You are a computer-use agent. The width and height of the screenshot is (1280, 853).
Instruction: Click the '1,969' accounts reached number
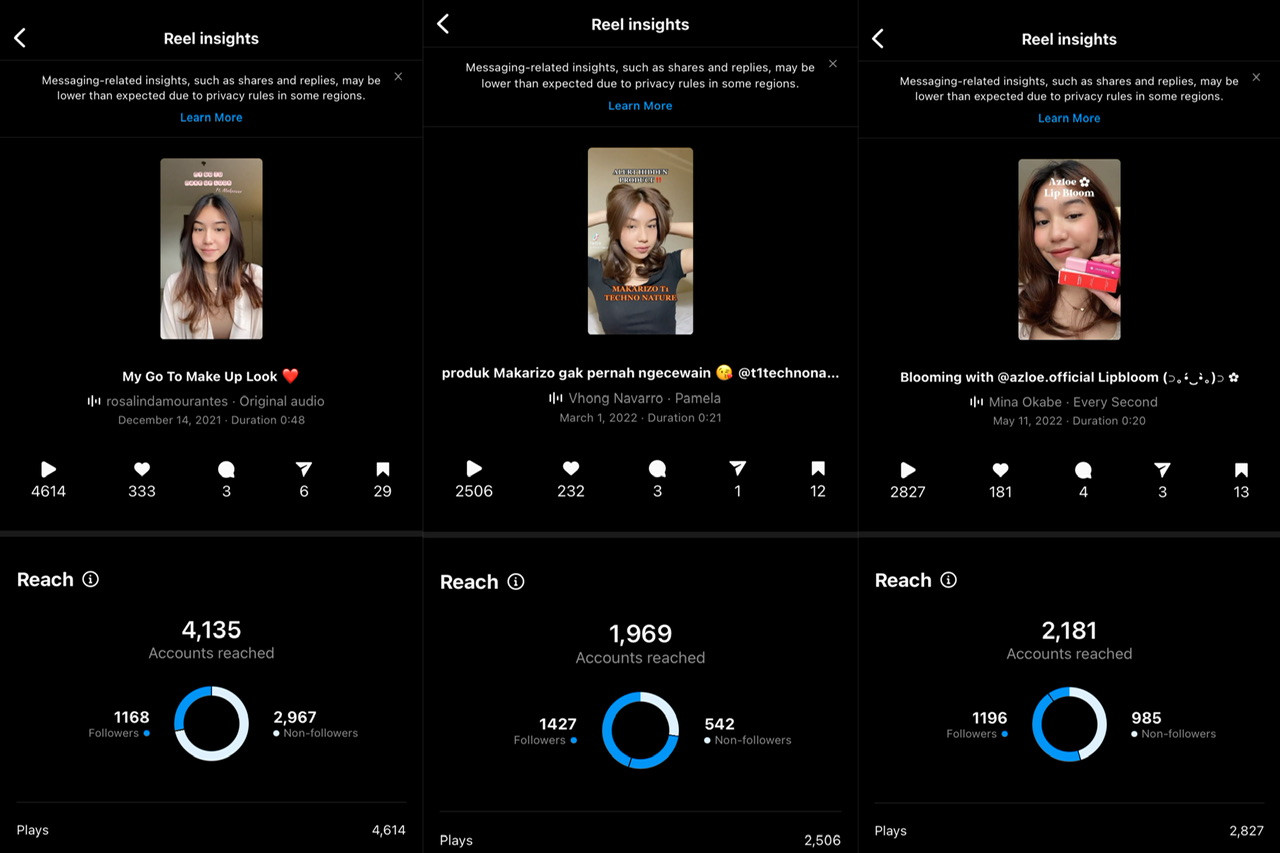tap(640, 634)
